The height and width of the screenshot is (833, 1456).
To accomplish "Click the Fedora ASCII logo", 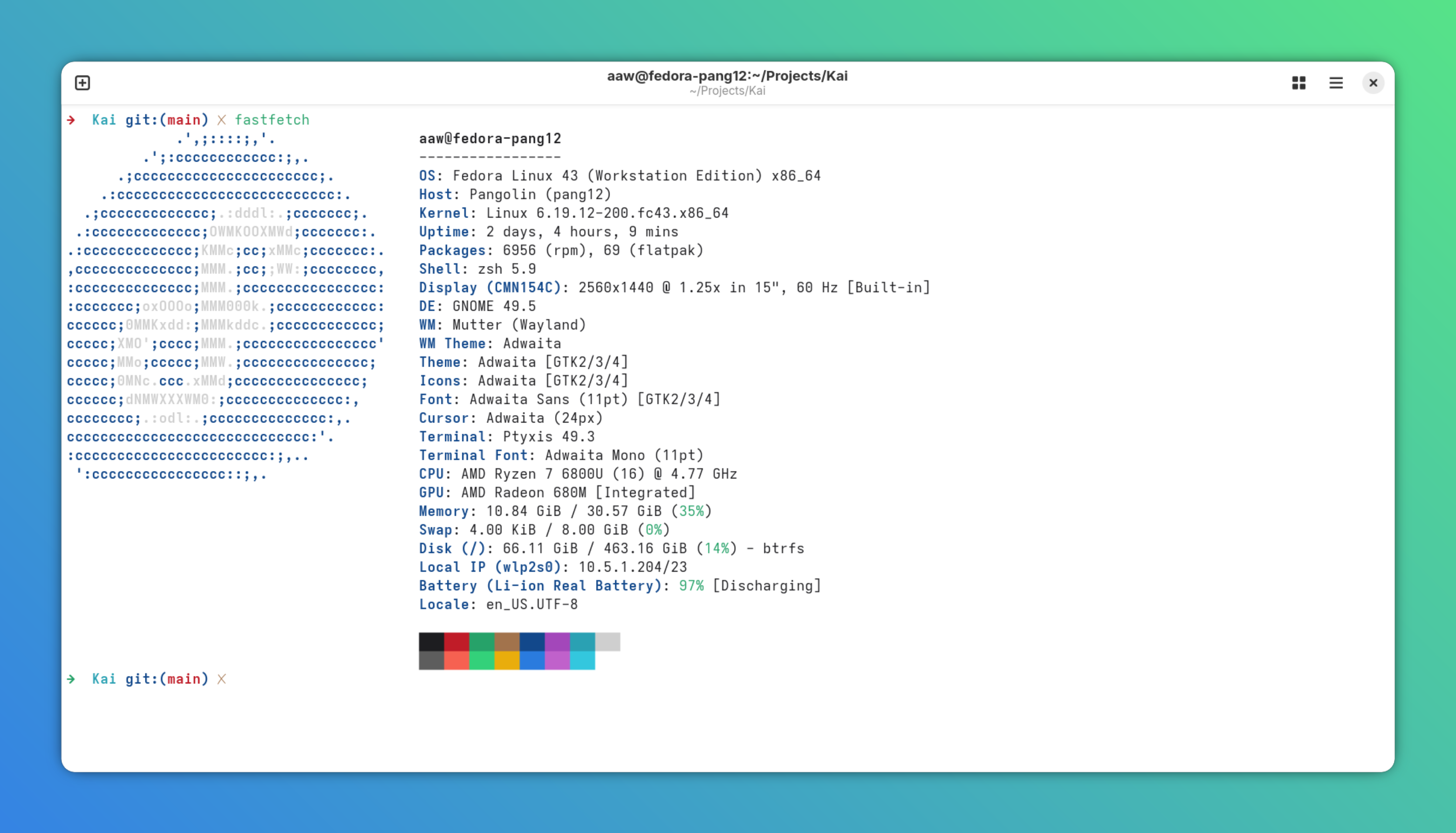I will coord(226,307).
